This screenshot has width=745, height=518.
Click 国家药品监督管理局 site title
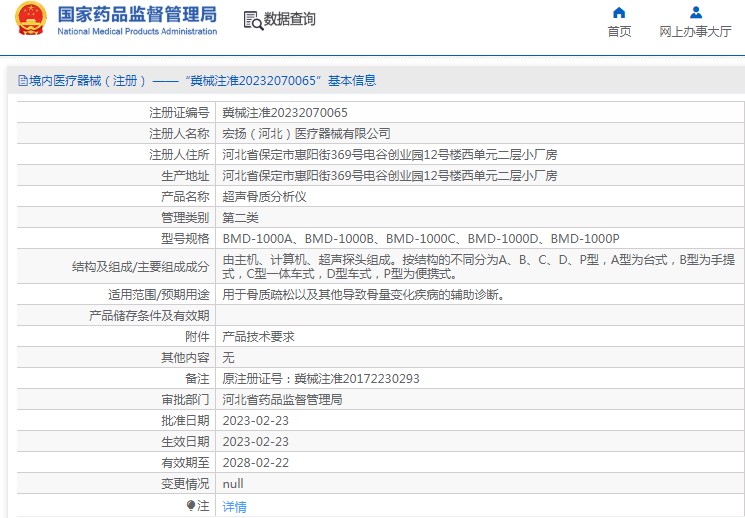point(137,14)
